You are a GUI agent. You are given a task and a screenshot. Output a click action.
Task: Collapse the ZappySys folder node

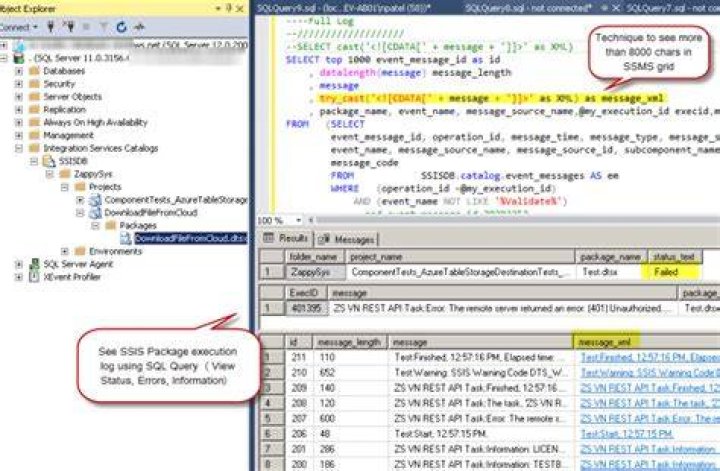click(x=50, y=174)
